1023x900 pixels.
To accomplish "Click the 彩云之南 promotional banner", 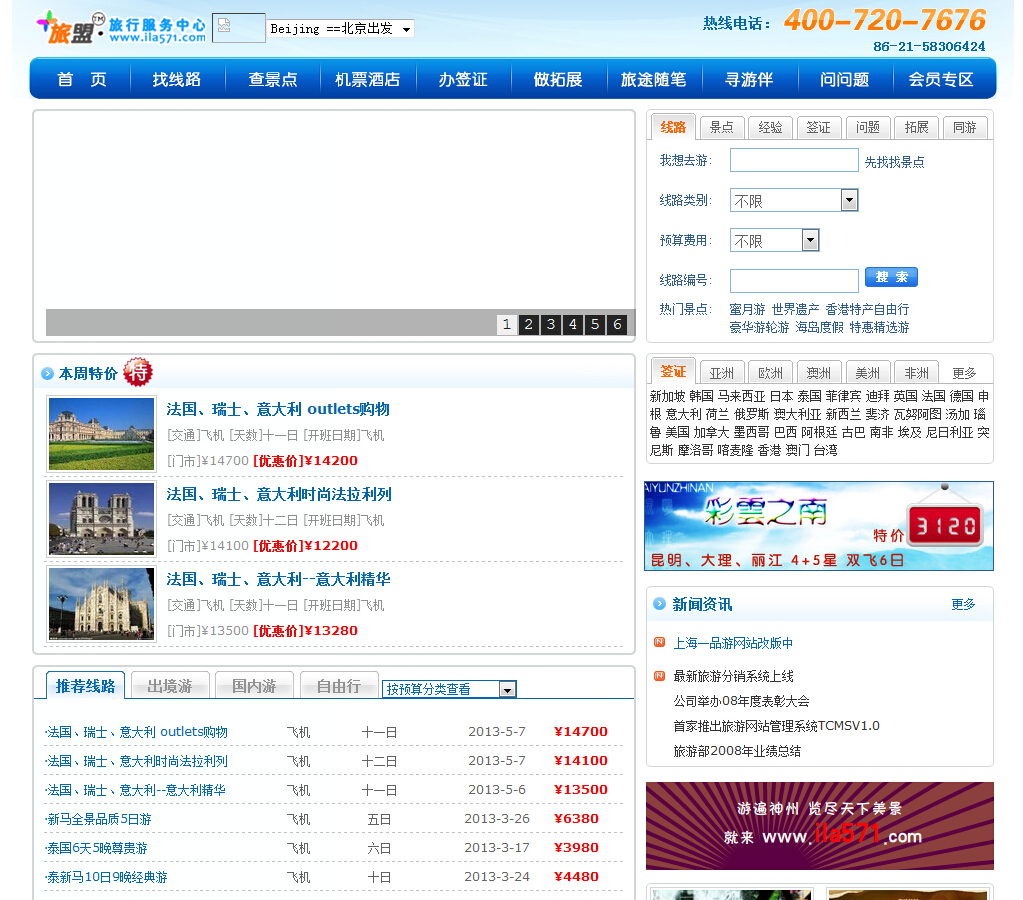I will pos(819,526).
